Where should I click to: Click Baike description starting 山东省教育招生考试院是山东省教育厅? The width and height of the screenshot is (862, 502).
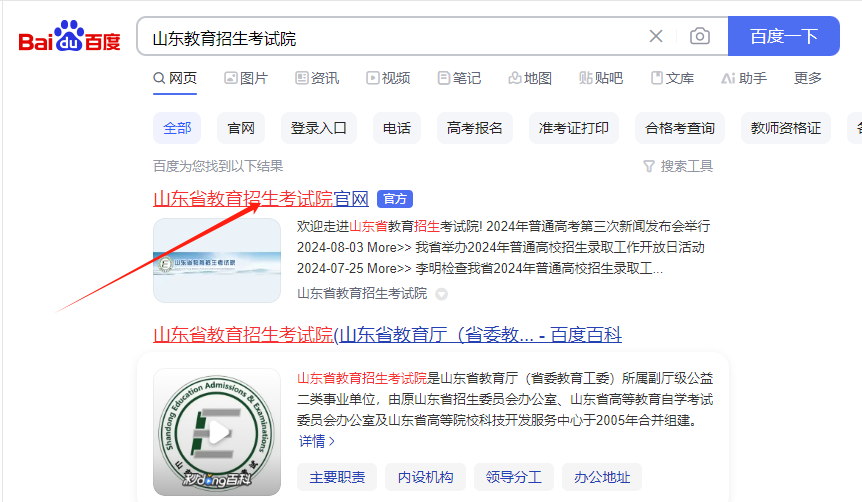(x=505, y=399)
